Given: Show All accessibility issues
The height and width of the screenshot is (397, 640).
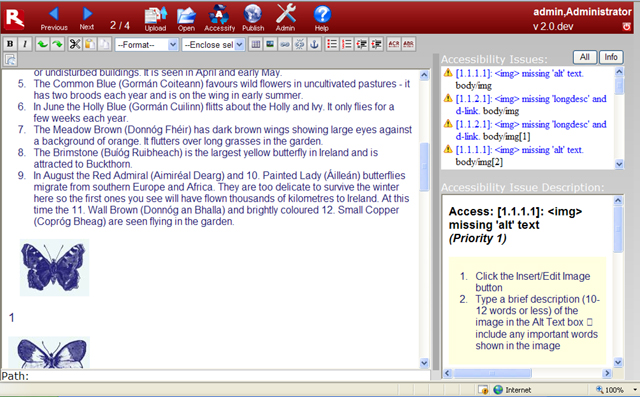Looking at the screenshot, I should (584, 57).
